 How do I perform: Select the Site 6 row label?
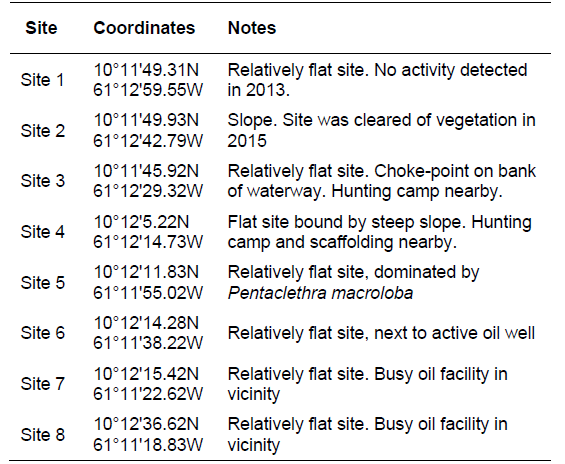[x=43, y=333]
